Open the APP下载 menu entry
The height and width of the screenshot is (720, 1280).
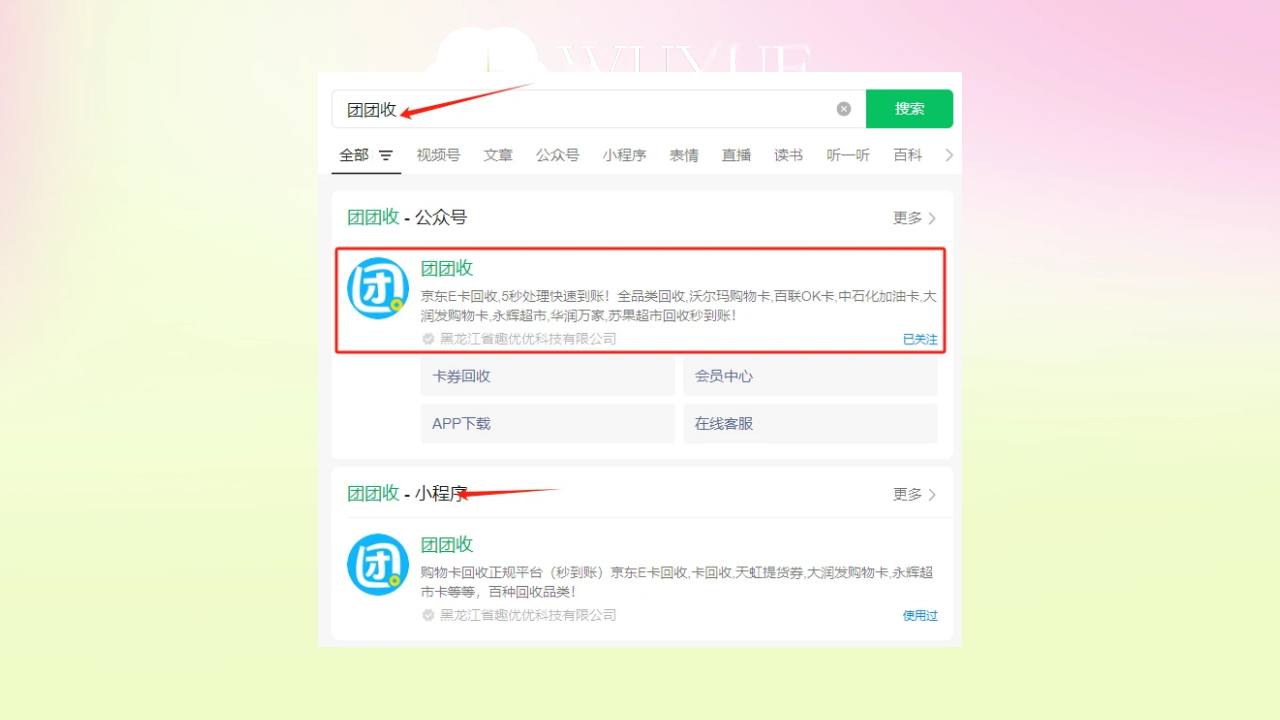pyautogui.click(x=548, y=423)
